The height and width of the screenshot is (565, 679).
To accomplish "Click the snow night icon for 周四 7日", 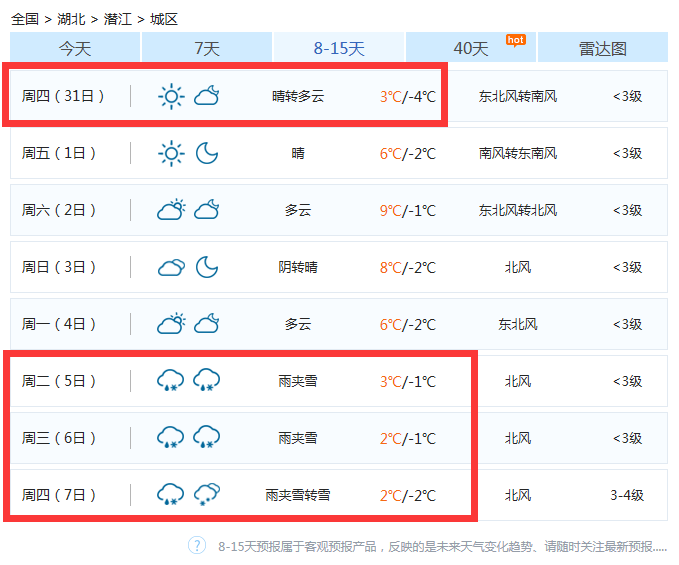I will 207,494.
